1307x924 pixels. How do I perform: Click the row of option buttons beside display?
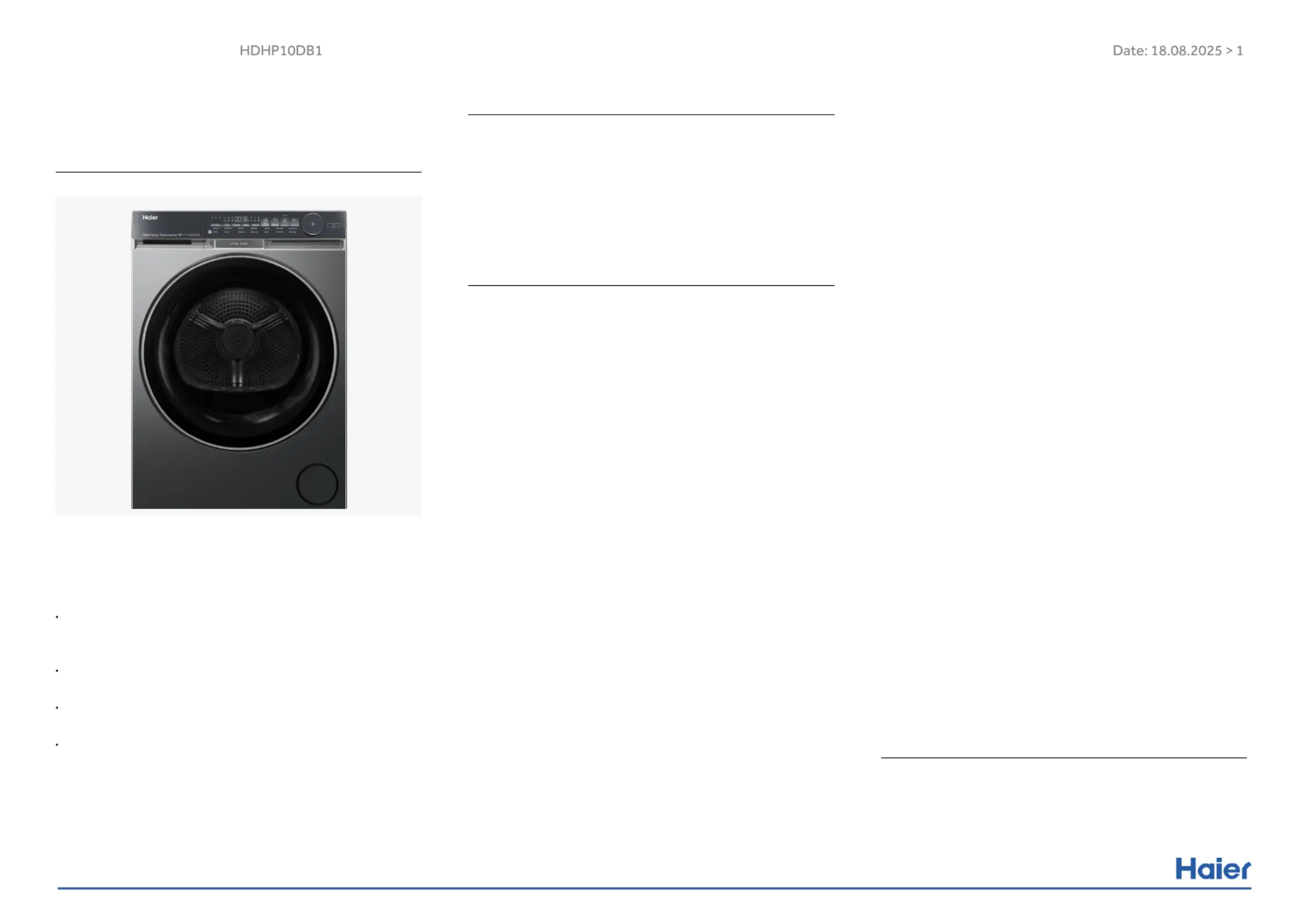coord(279,222)
